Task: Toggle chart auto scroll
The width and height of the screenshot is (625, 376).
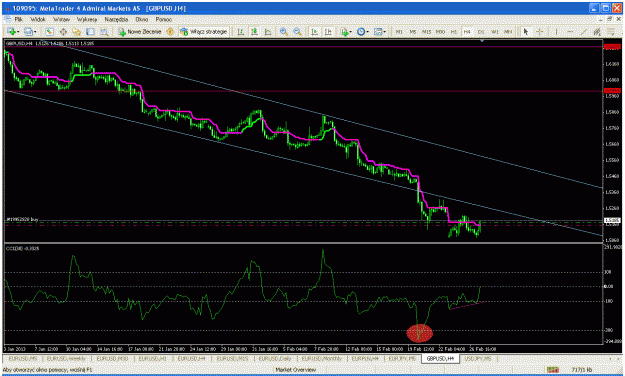Action: (x=314, y=32)
